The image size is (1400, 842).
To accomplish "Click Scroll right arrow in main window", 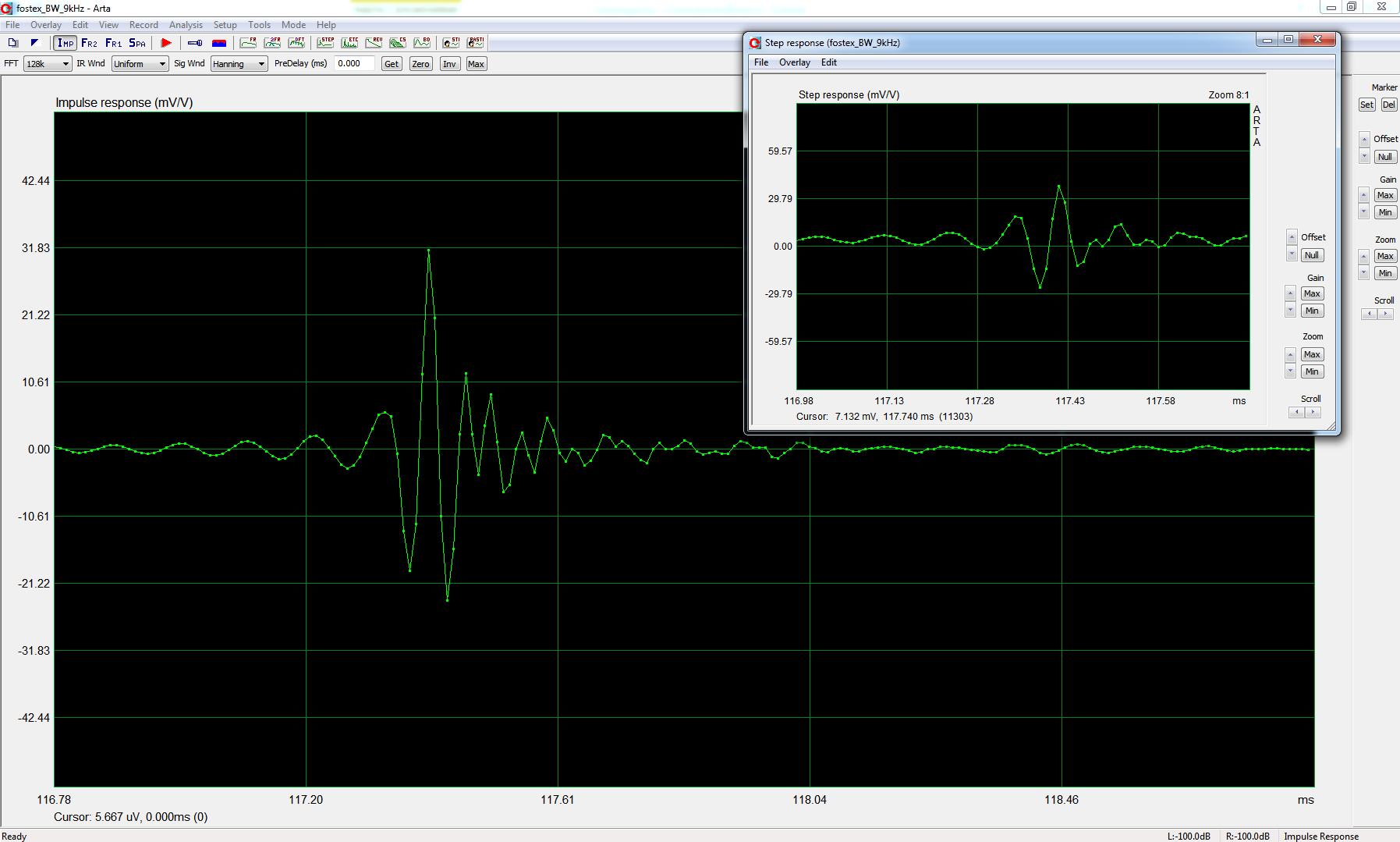I will [1385, 314].
